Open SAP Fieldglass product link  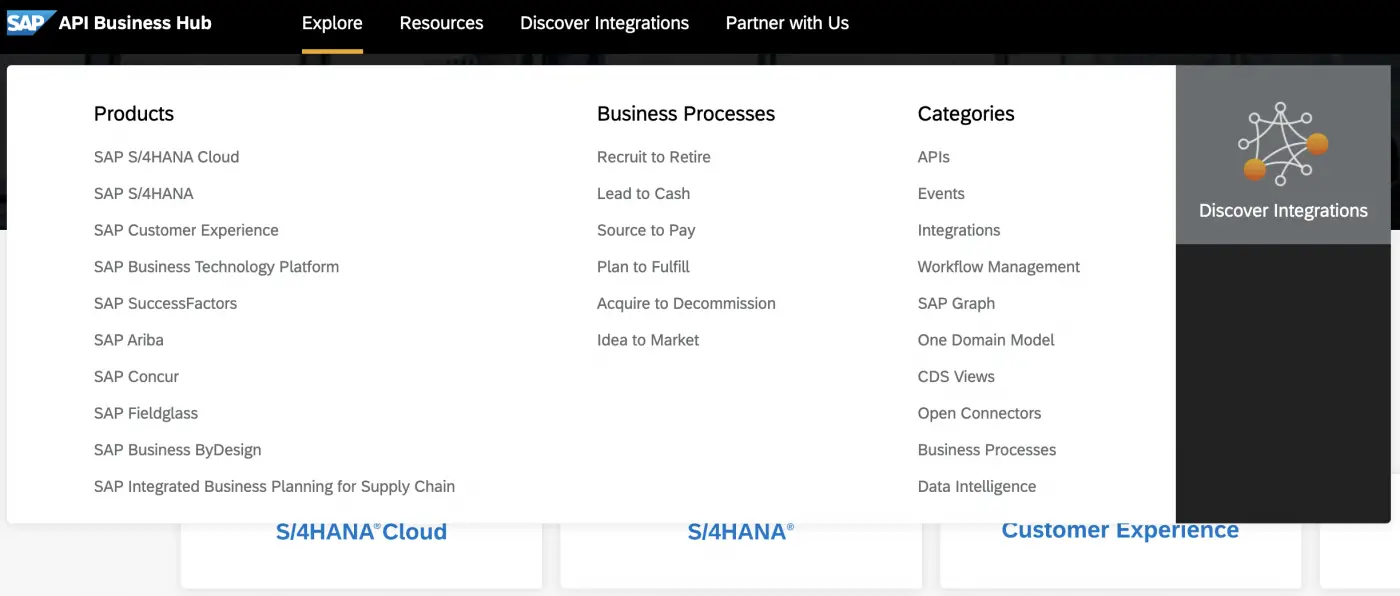click(146, 414)
